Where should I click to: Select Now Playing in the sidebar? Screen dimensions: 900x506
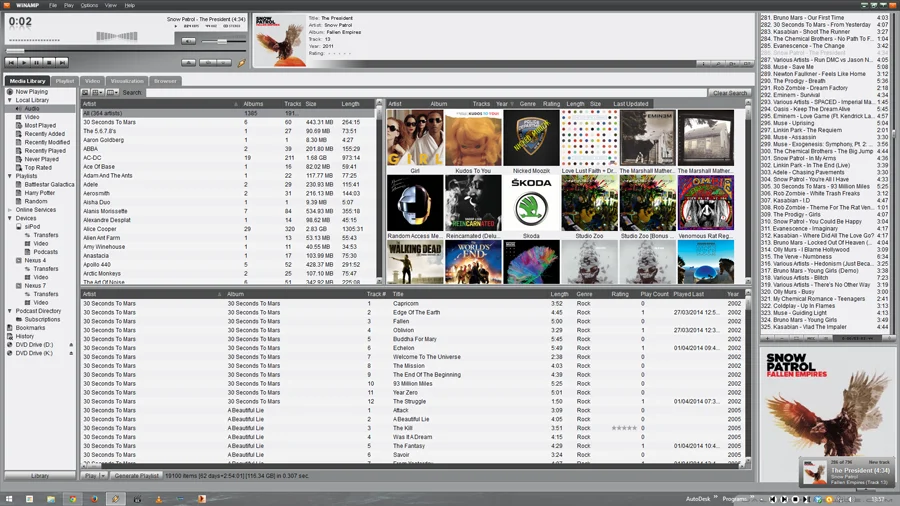32,91
